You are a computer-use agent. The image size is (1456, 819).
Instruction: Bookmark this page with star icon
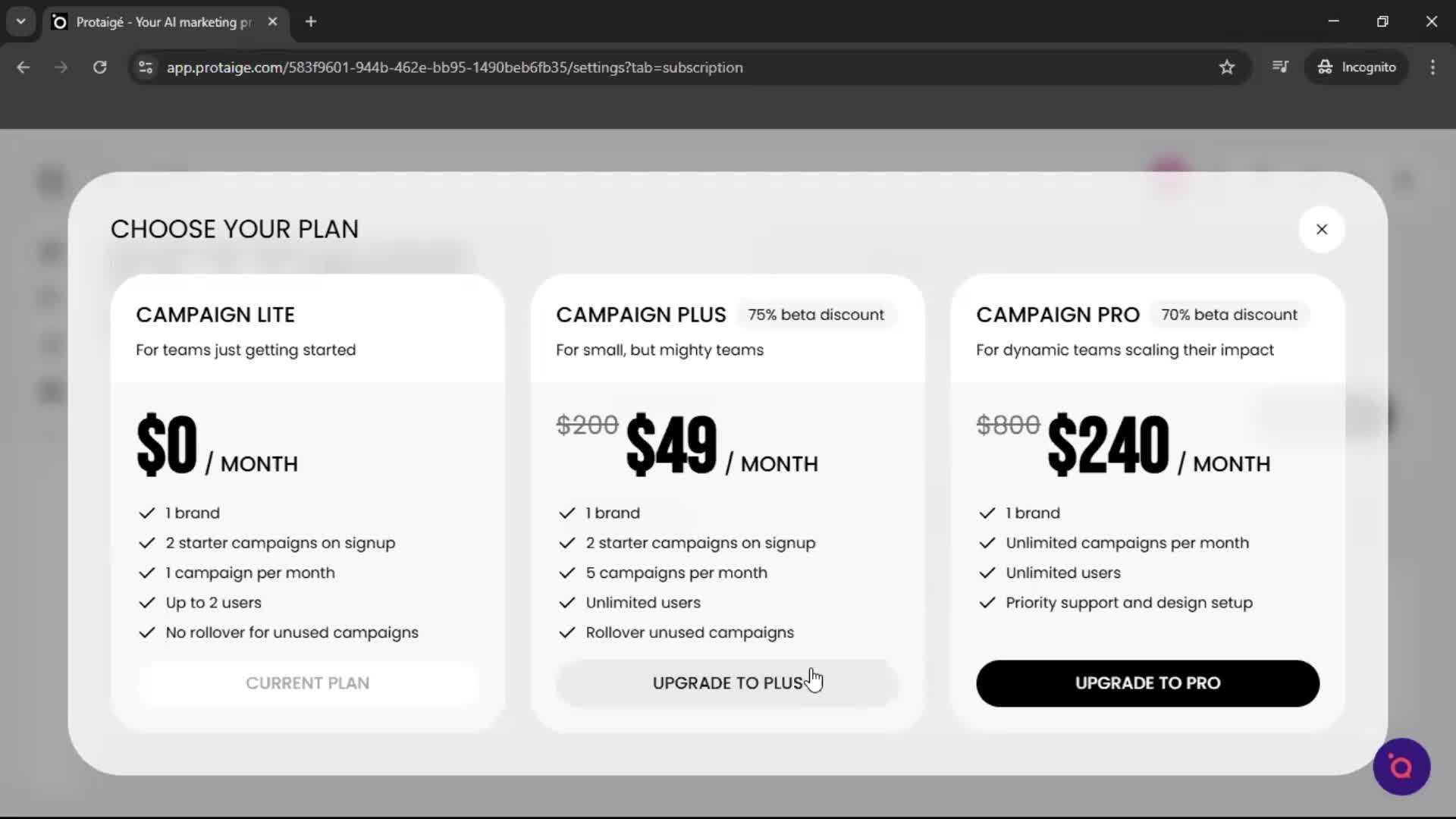coord(1226,67)
